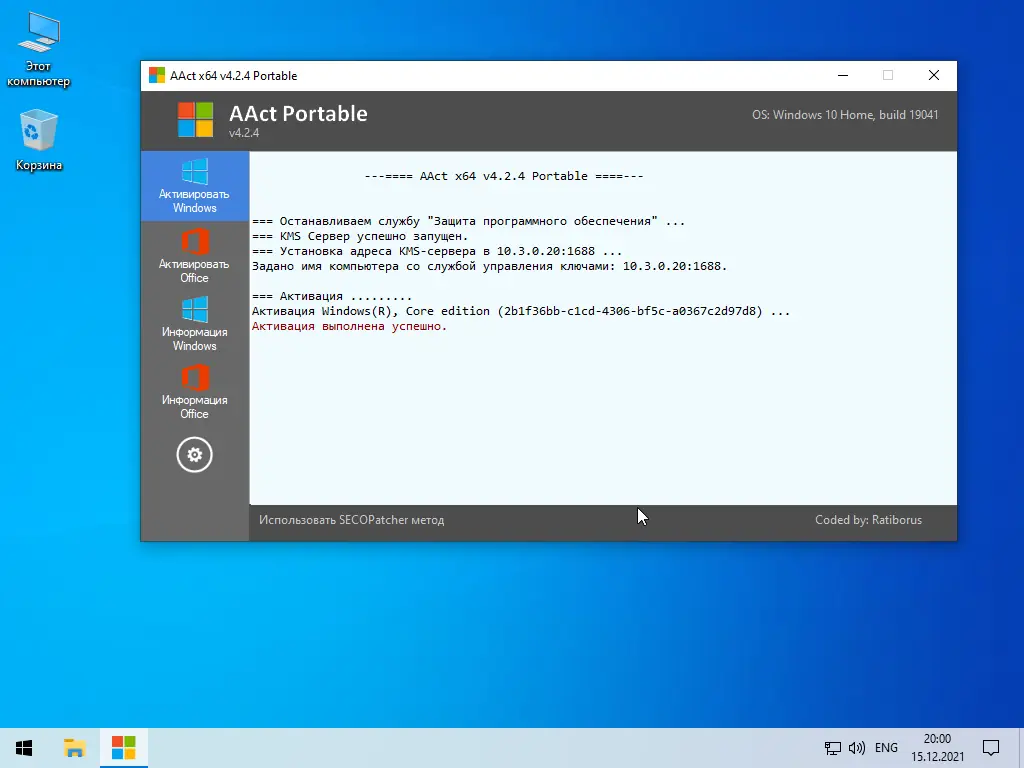Toggle the Использовать SECOPatcher метод option
The image size is (1024, 768).
(x=352, y=519)
